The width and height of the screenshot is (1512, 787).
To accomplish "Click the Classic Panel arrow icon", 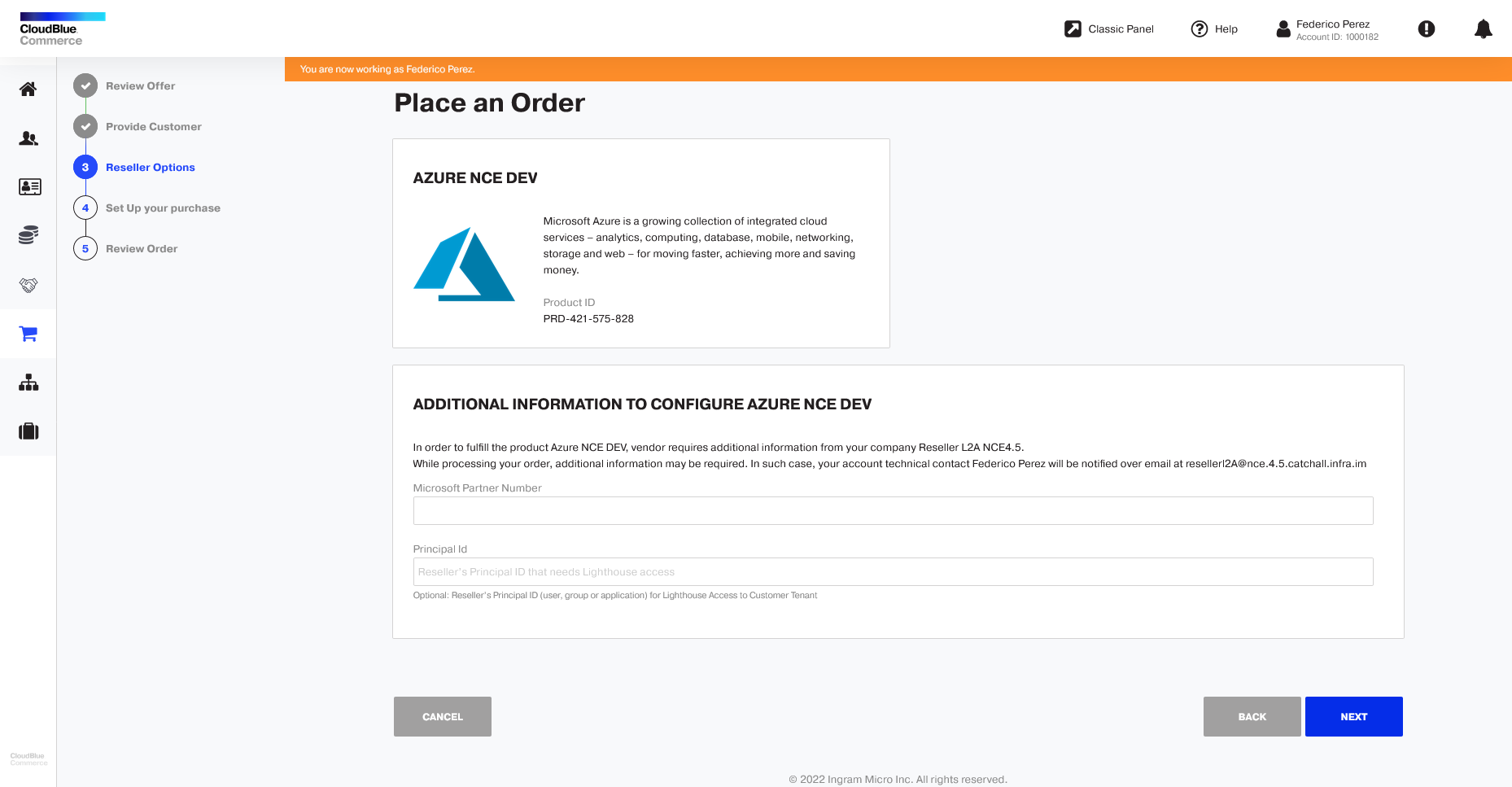I will click(1073, 29).
